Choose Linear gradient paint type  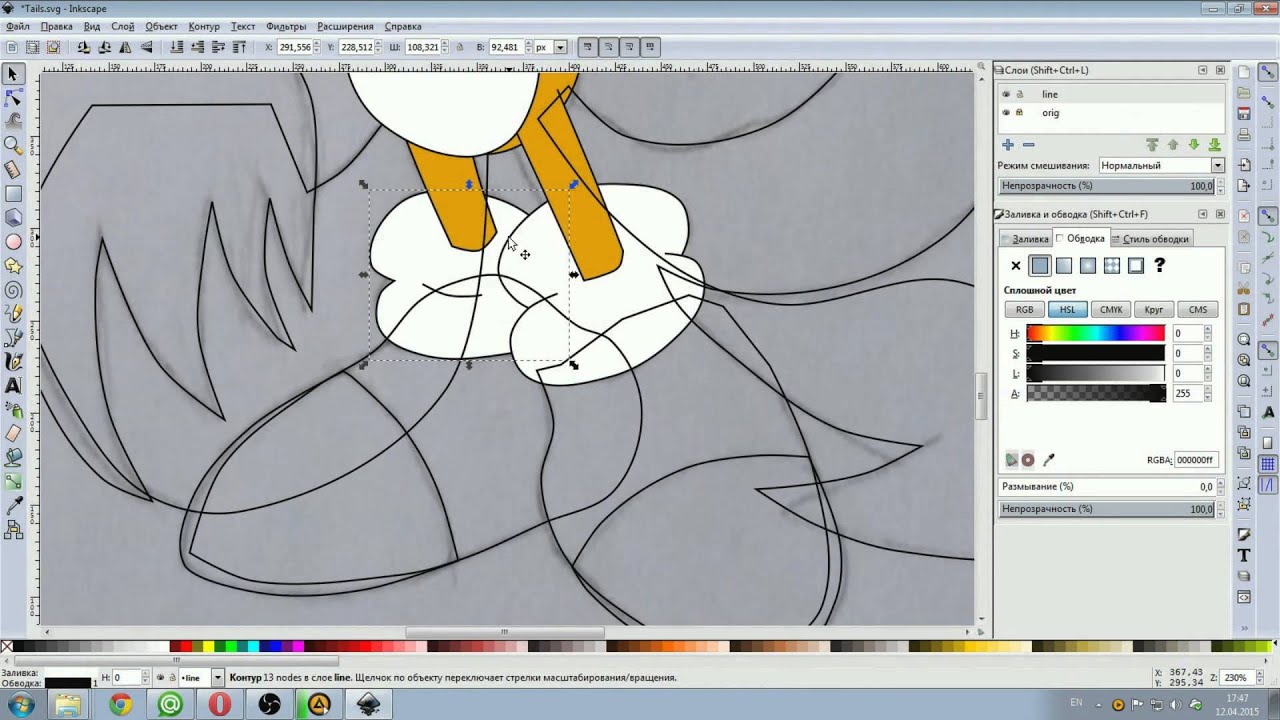point(1064,266)
